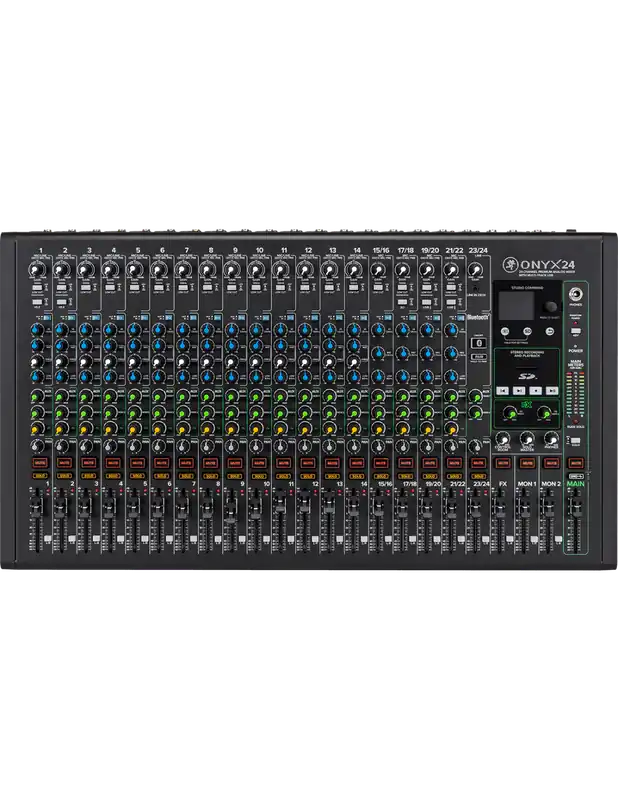Turn the channel 23/24 gain knob
The image size is (618, 800).
tap(475, 269)
